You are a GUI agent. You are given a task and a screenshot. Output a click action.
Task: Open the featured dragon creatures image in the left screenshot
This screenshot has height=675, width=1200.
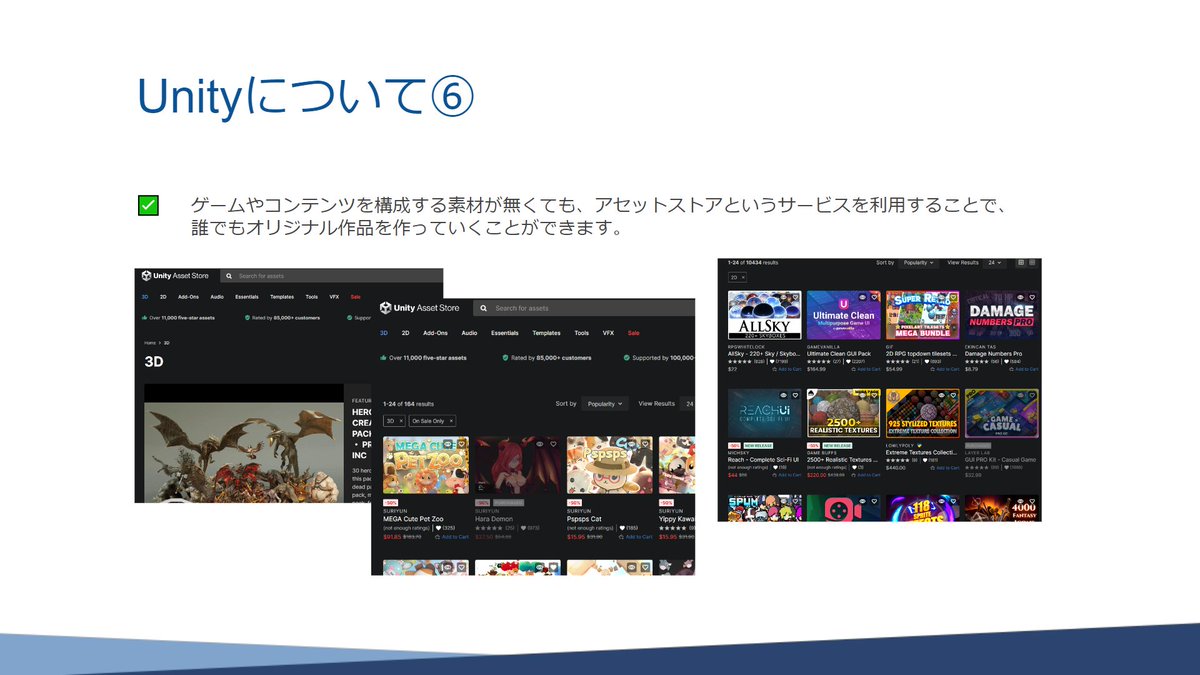[245, 443]
